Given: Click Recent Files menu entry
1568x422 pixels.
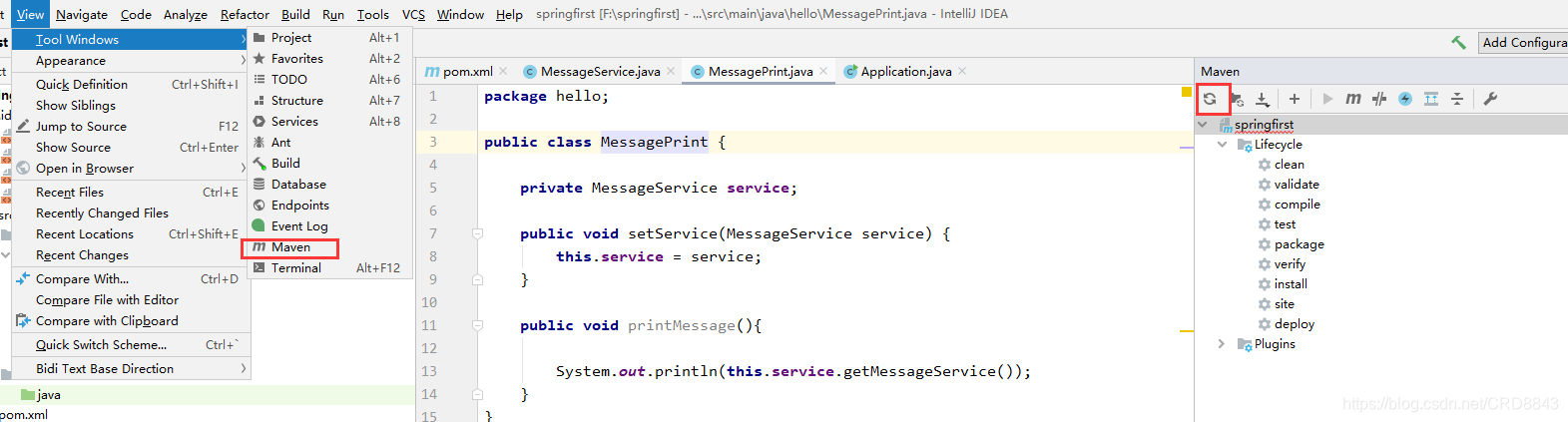Looking at the screenshot, I should [130, 193].
